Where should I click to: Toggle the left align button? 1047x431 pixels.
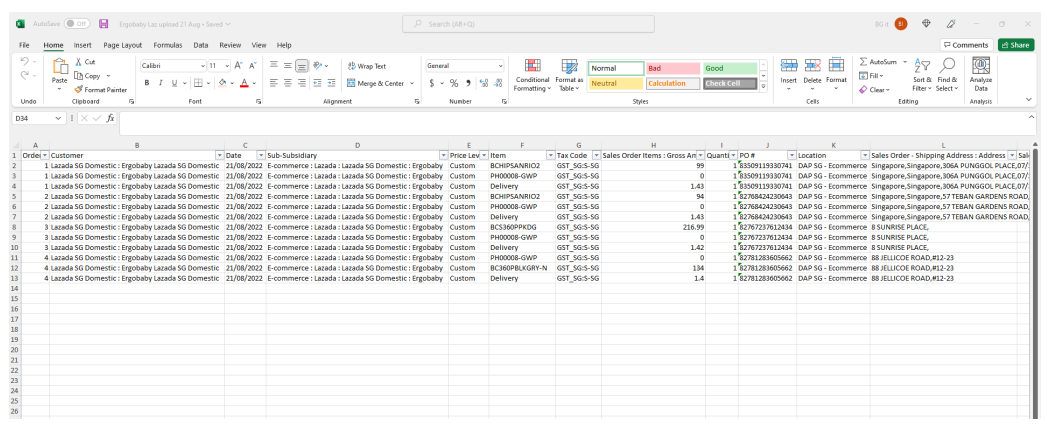273,84
